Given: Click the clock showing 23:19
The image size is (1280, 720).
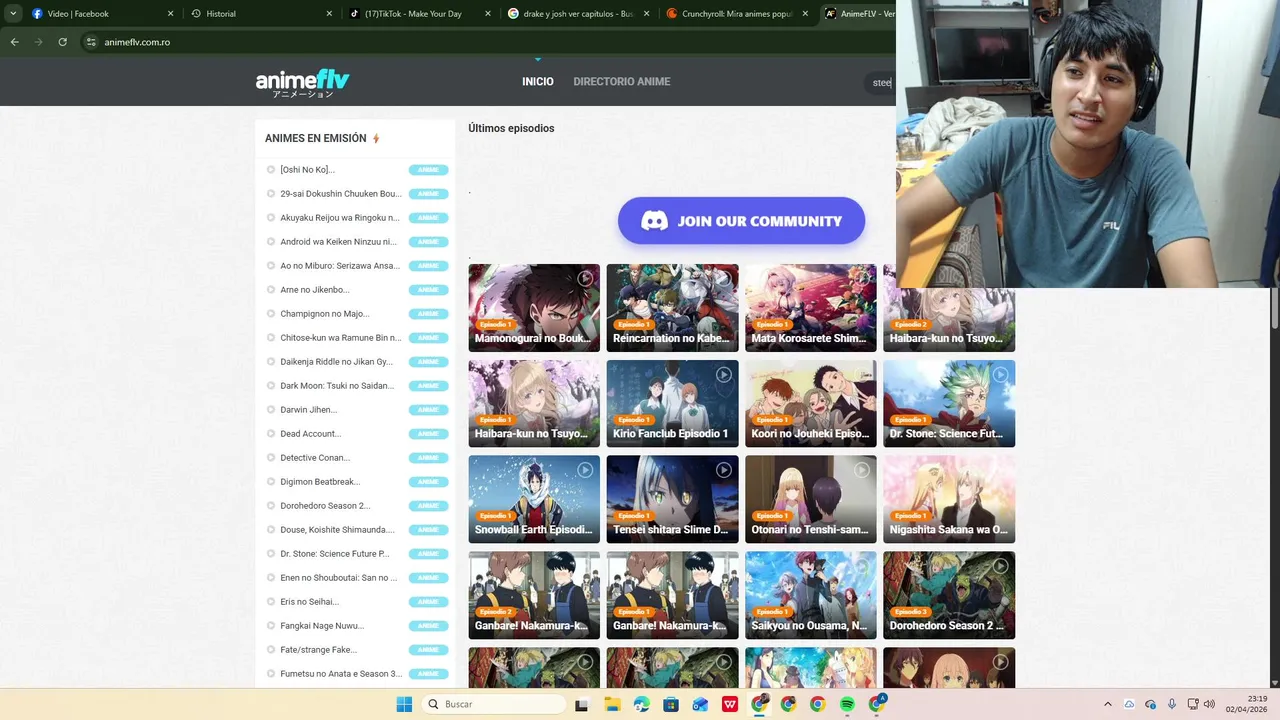Looking at the screenshot, I should (x=1258, y=699).
